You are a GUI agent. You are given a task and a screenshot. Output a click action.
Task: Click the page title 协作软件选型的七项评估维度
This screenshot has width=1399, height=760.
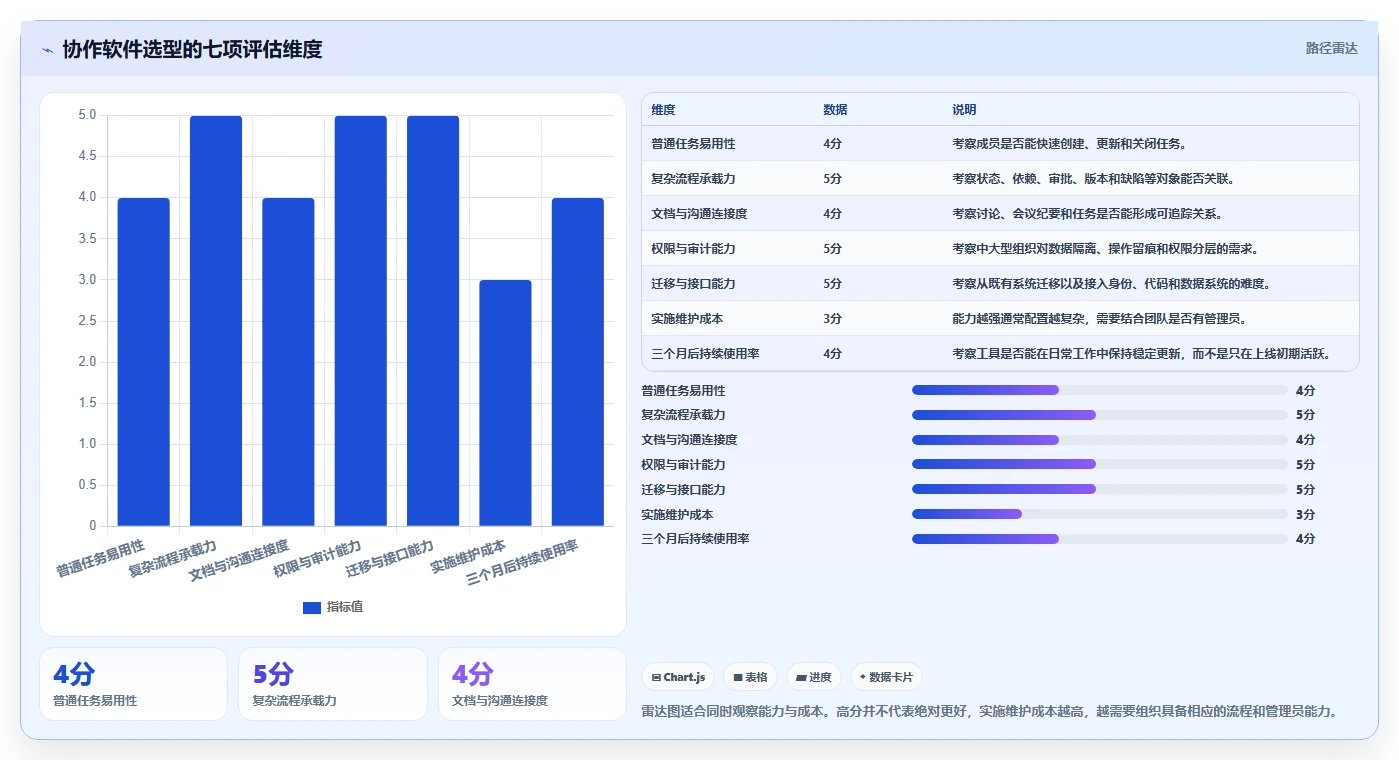[193, 49]
